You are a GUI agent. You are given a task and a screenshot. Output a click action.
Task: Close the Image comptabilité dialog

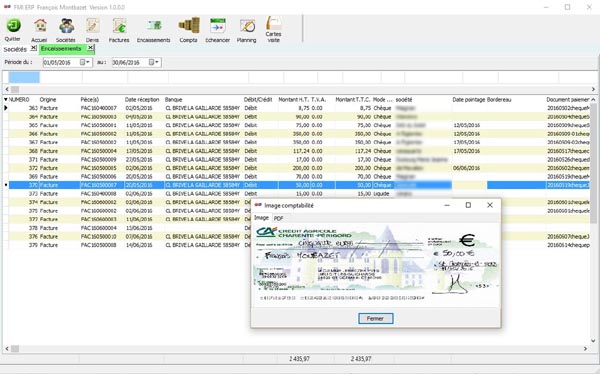pyautogui.click(x=490, y=205)
